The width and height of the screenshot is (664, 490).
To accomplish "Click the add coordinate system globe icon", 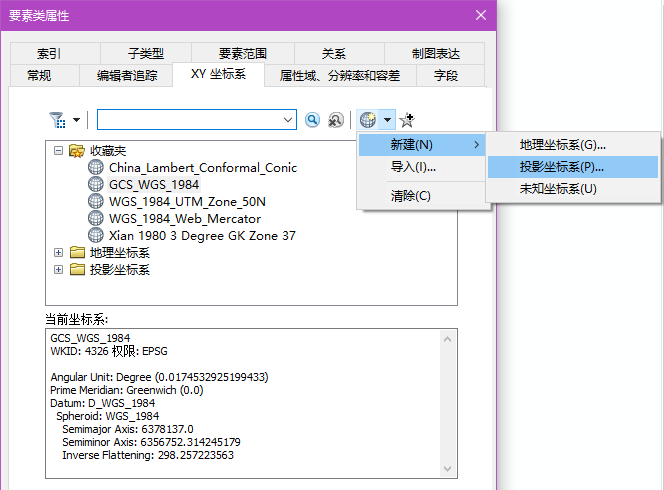I will coord(368,120).
